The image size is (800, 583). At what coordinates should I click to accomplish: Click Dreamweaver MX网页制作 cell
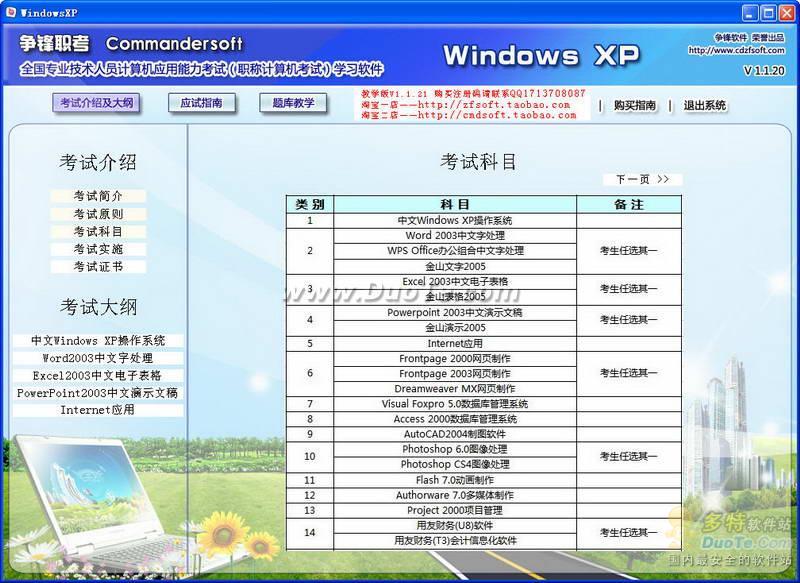click(455, 389)
